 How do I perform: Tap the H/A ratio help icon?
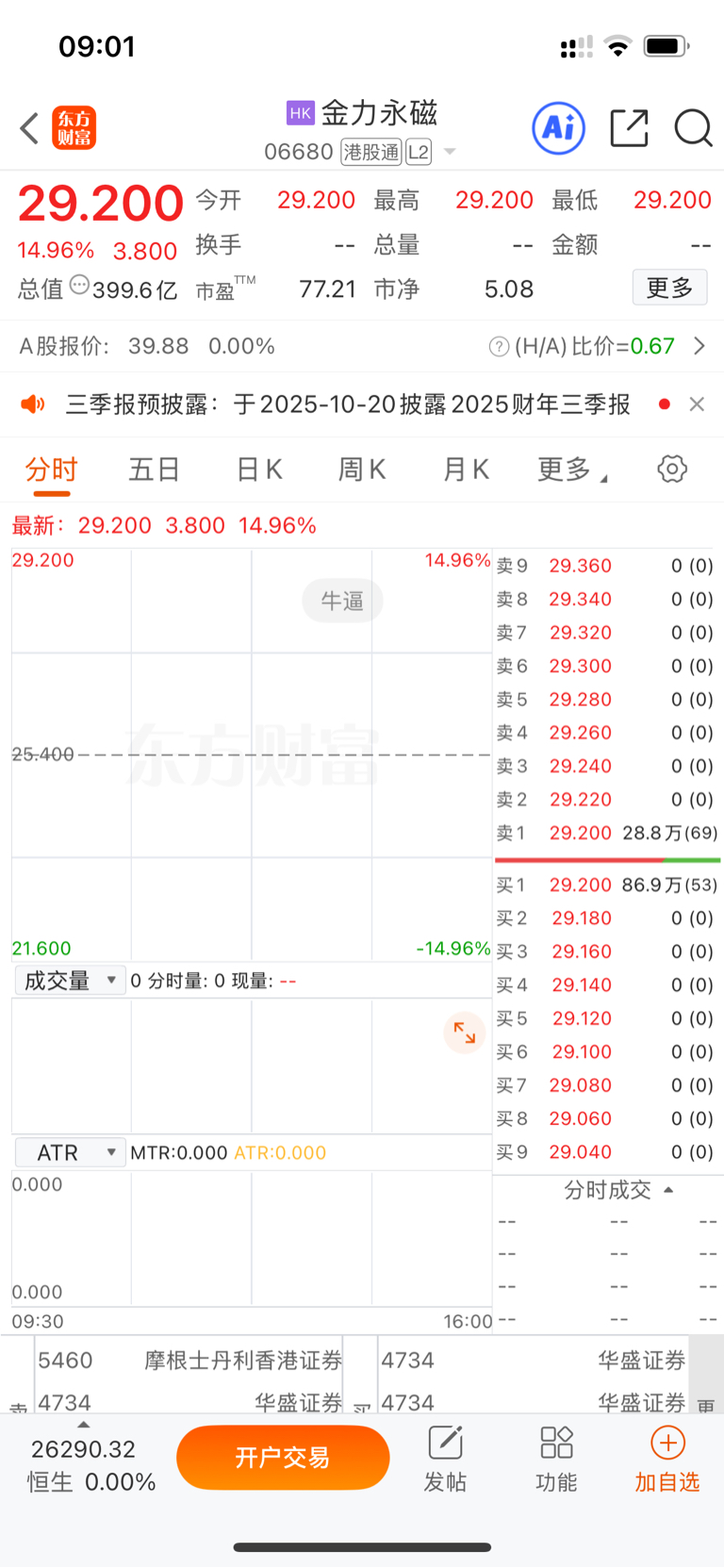pyautogui.click(x=499, y=347)
